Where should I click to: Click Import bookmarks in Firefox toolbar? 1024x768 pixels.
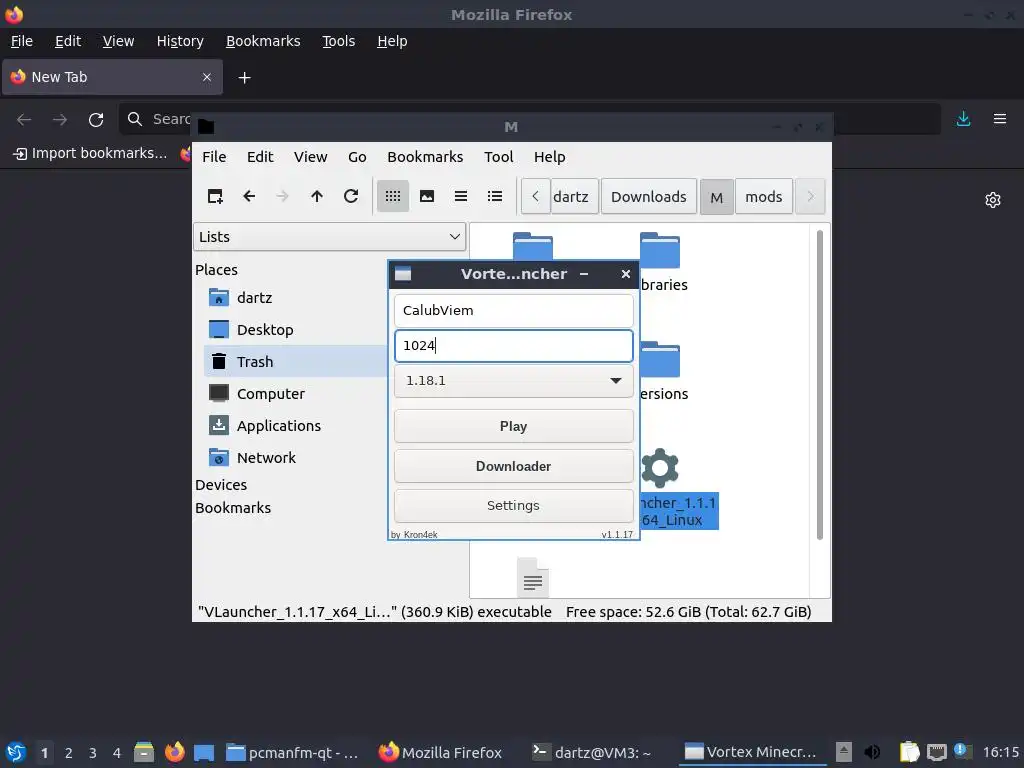90,153
